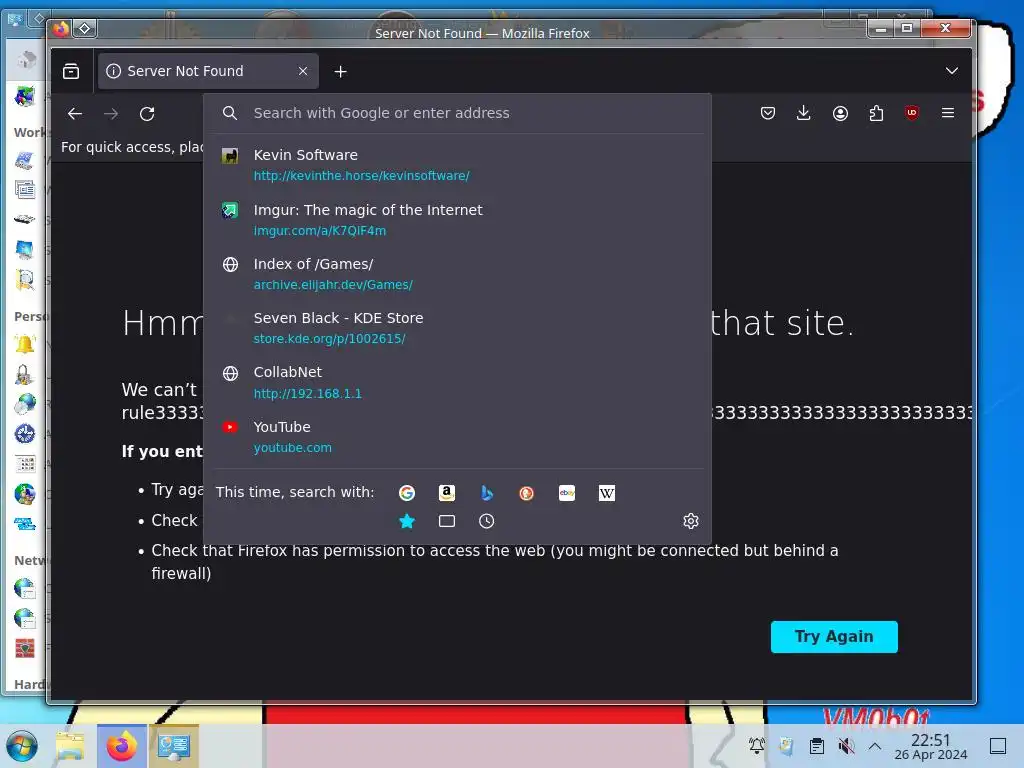1024x768 pixels.
Task: Save page to Pocket
Action: [768, 113]
